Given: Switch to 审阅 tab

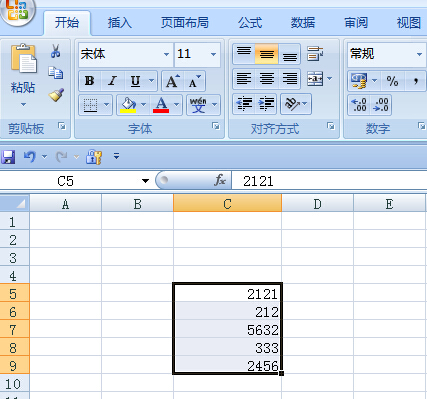Looking at the screenshot, I should [x=356, y=23].
